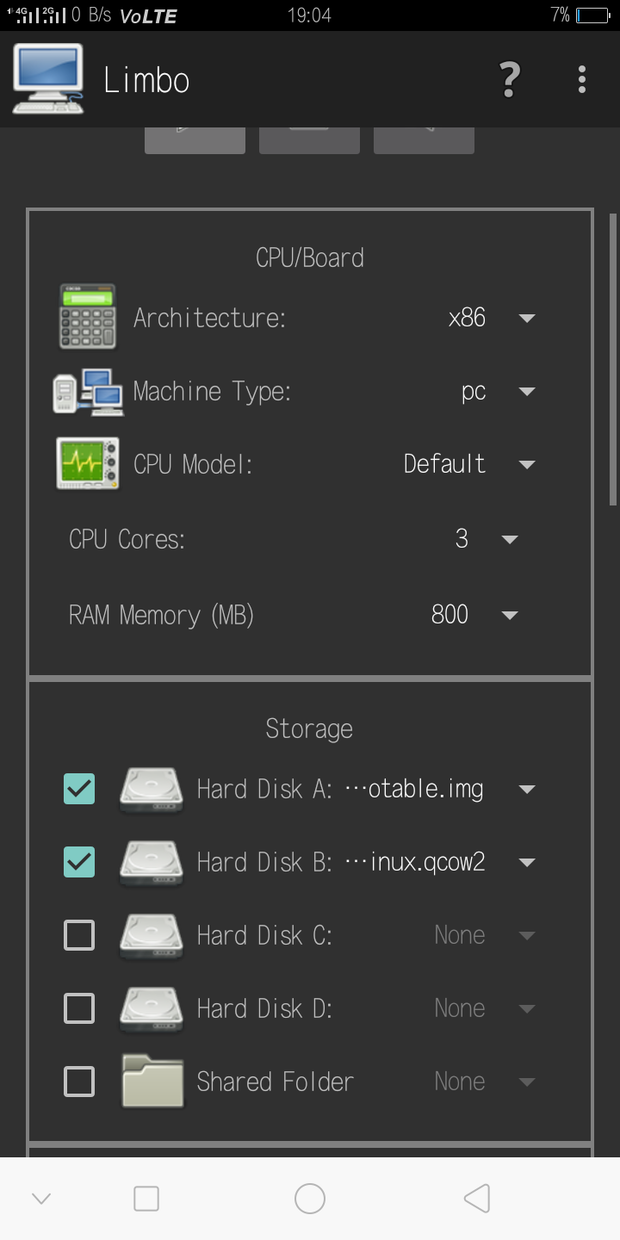
Task: Open help via question mark icon
Action: click(x=509, y=79)
